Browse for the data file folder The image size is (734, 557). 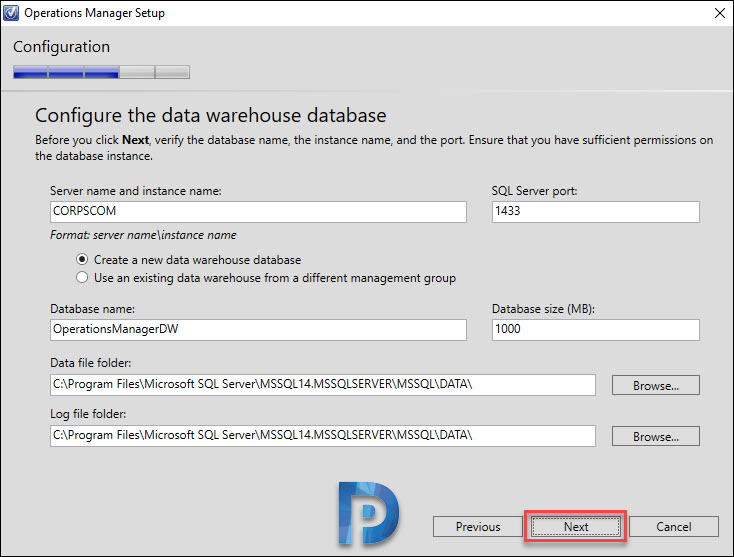pyautogui.click(x=655, y=385)
